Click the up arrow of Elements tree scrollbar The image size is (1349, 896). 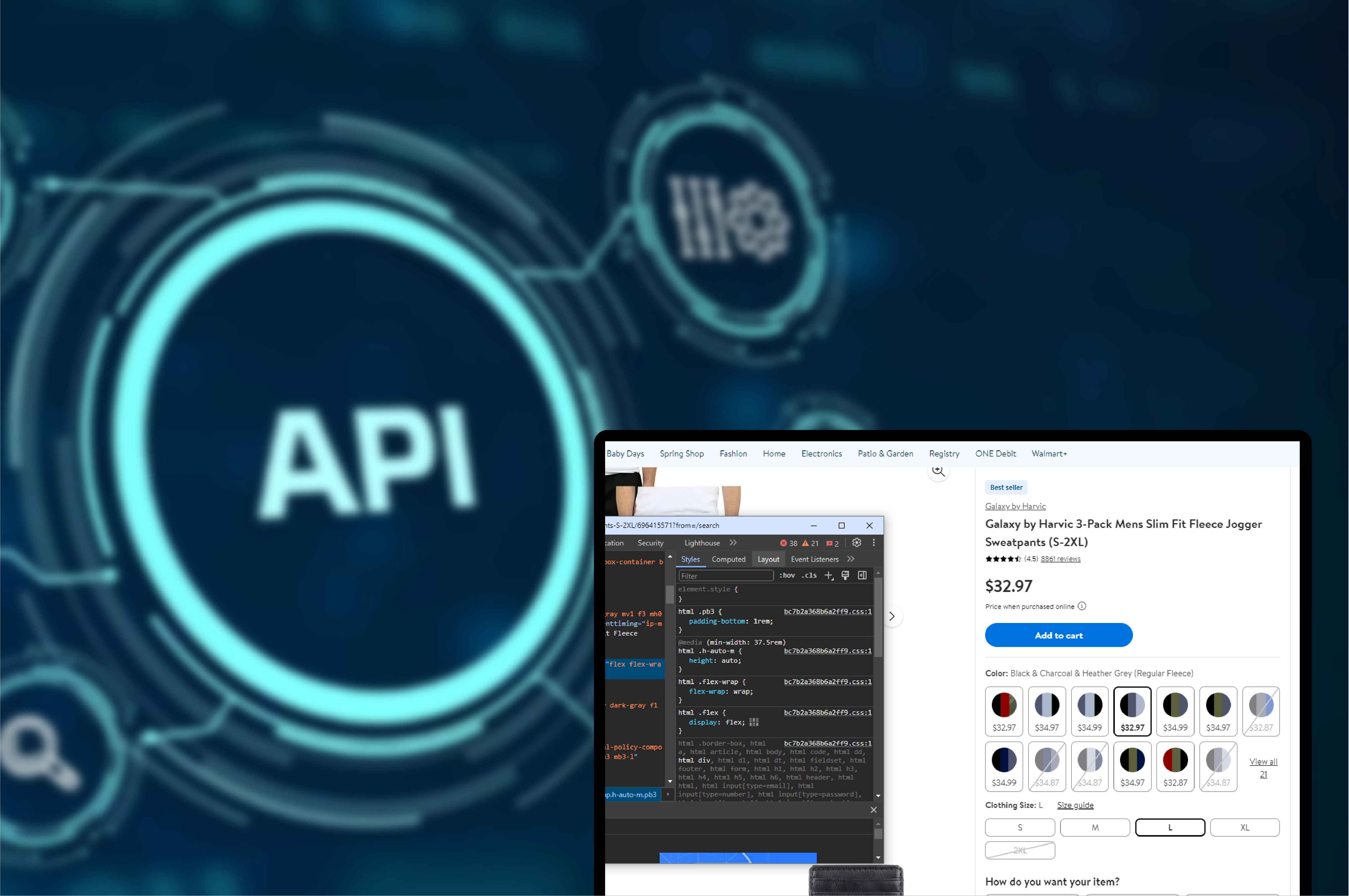click(670, 557)
